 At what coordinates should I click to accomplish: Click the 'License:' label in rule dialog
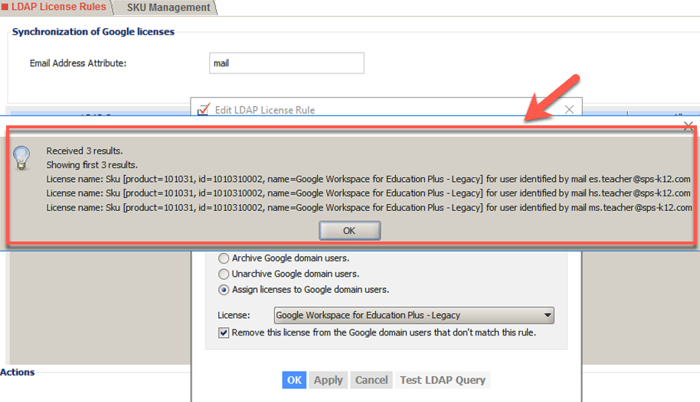tap(233, 315)
